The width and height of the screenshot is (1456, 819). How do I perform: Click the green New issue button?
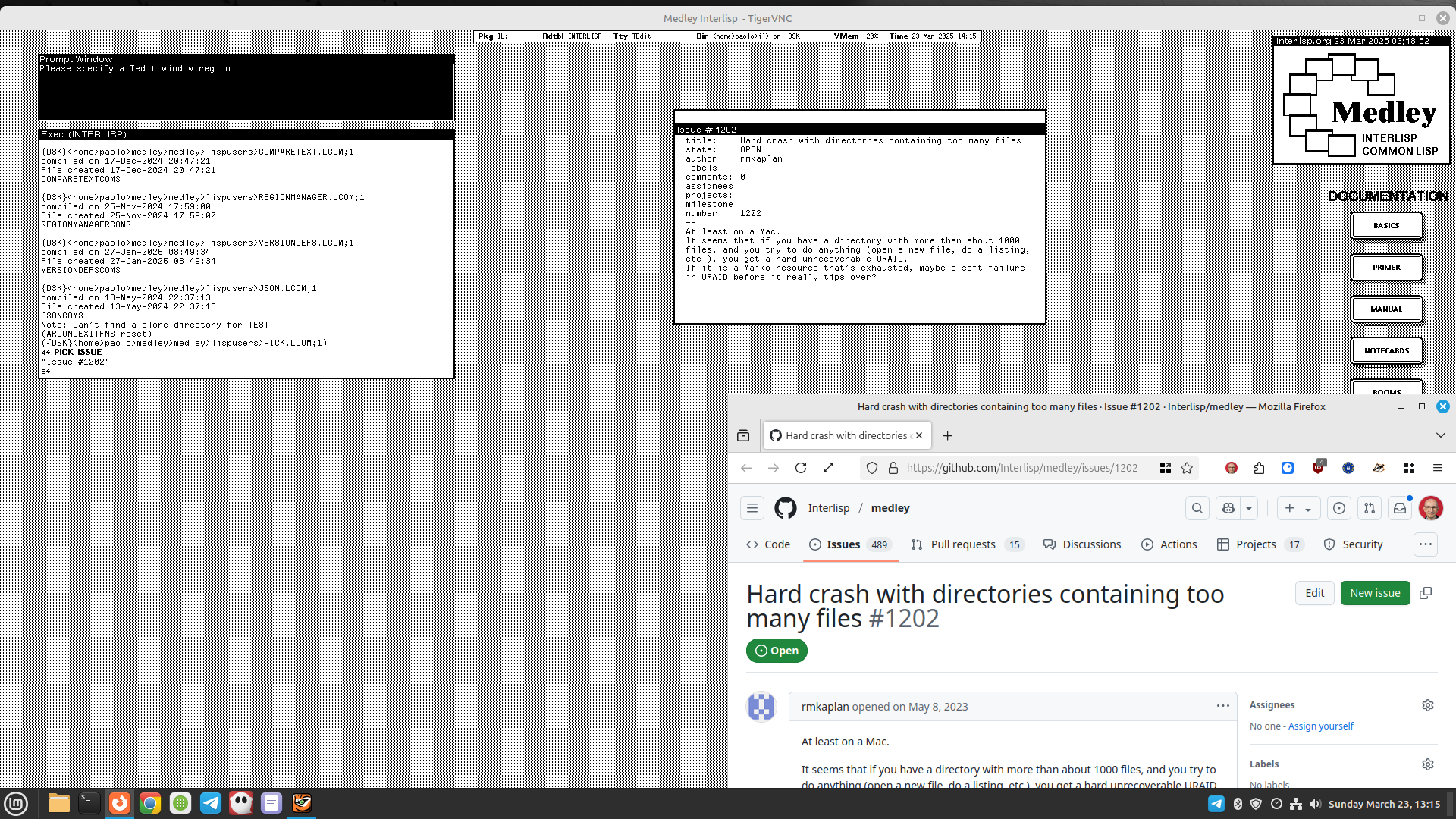[1375, 593]
